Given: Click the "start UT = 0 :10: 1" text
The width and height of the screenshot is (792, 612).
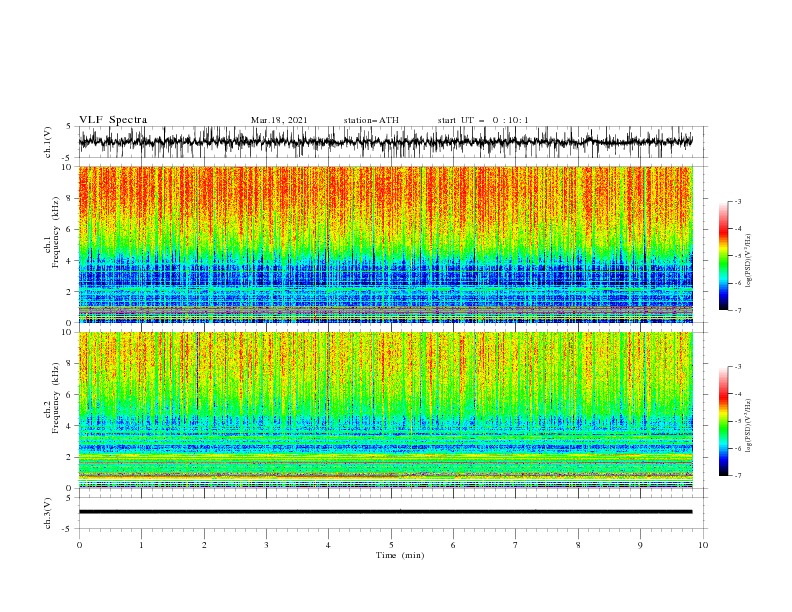Looking at the screenshot, I should coord(482,120).
